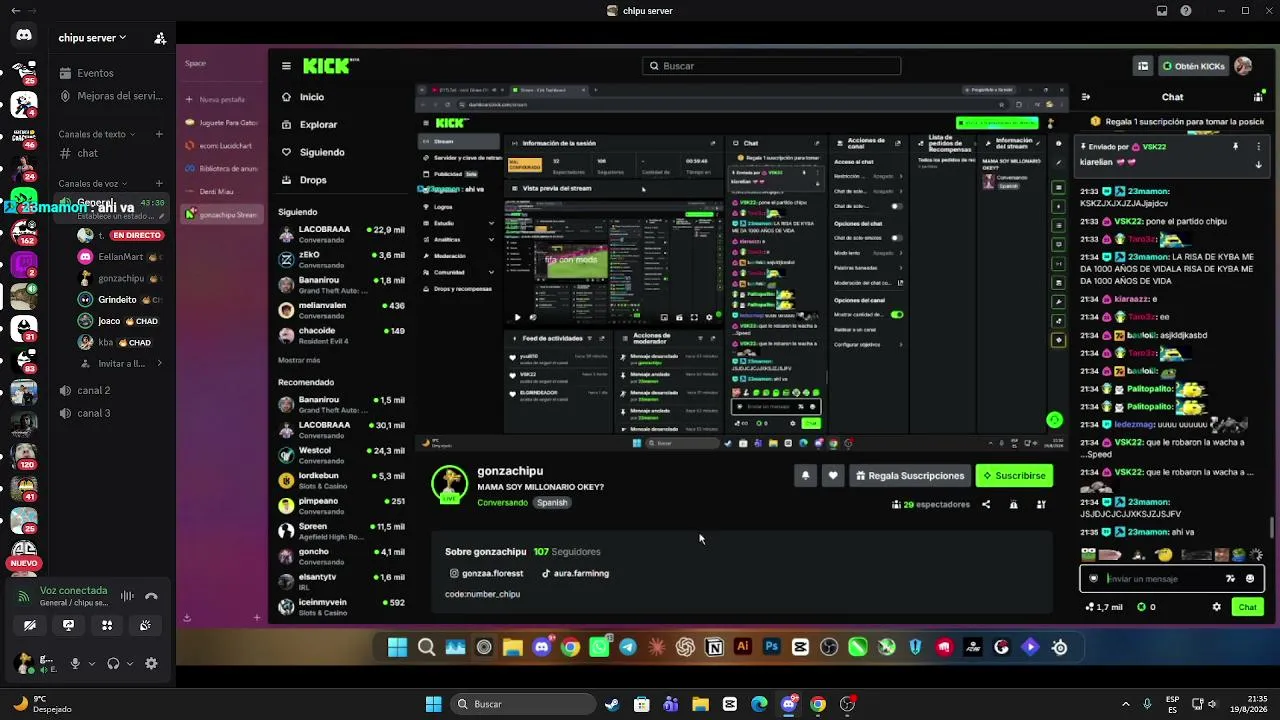Click the green Suscribirse button
The height and width of the screenshot is (720, 1280).
(x=1014, y=476)
